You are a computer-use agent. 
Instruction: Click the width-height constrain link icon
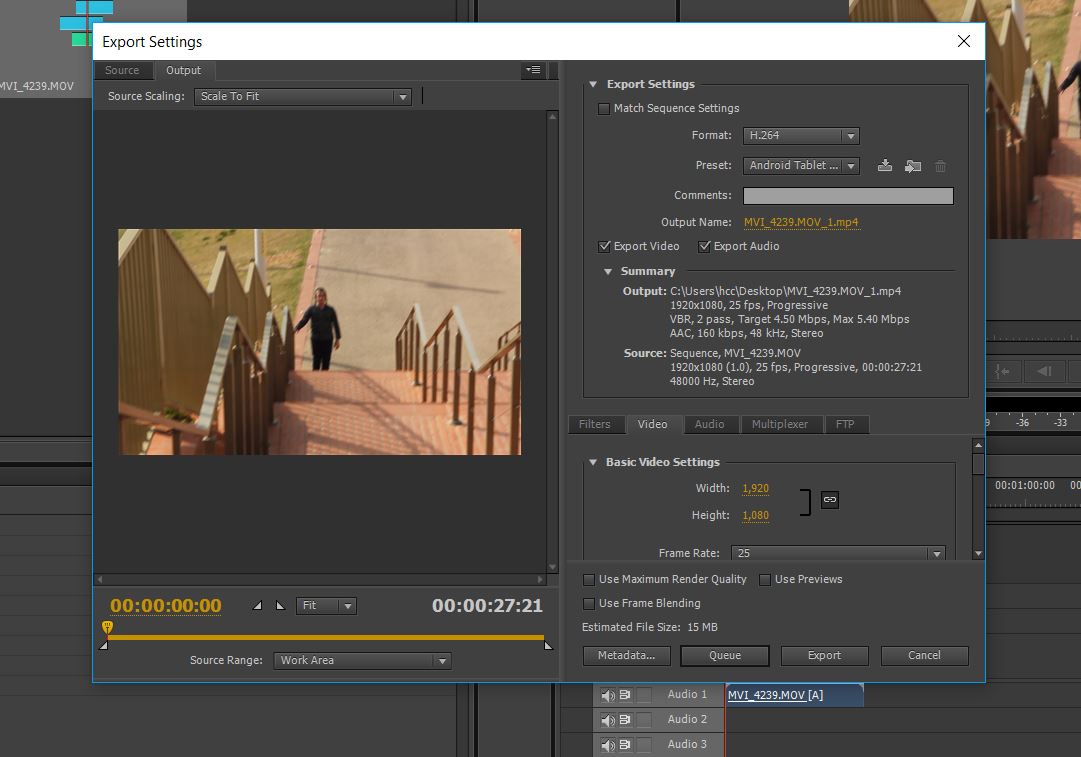829,500
